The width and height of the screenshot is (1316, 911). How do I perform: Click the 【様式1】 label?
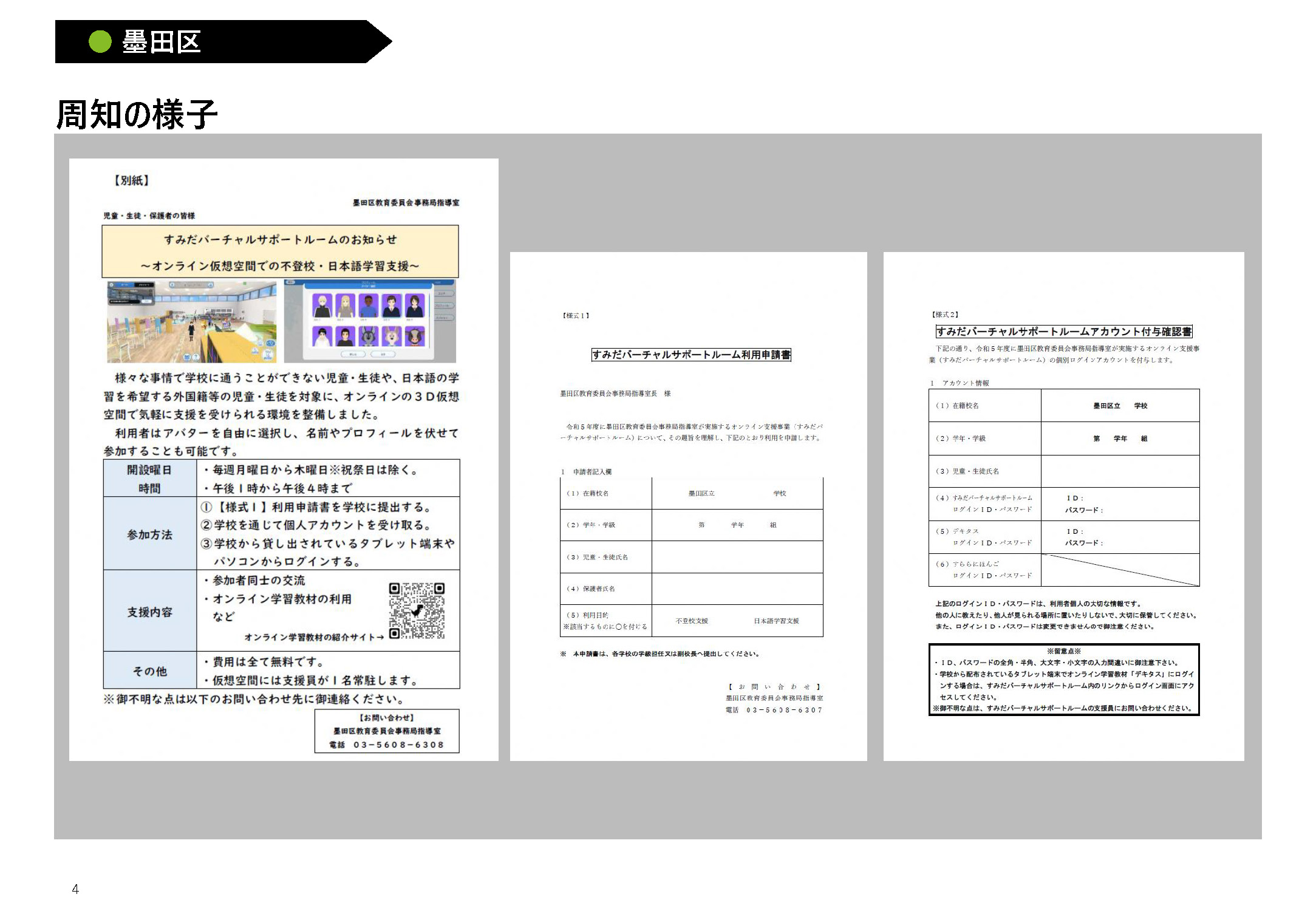[x=576, y=315]
